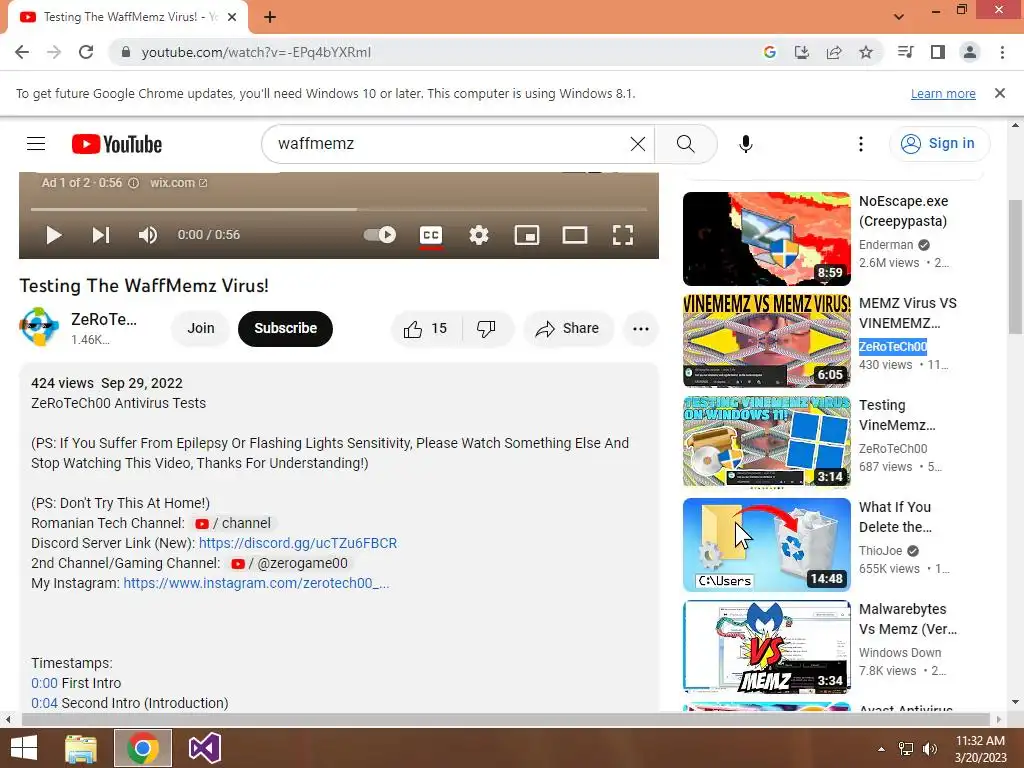
Task: Open YouTube settings three-dot menu
Action: [861, 144]
